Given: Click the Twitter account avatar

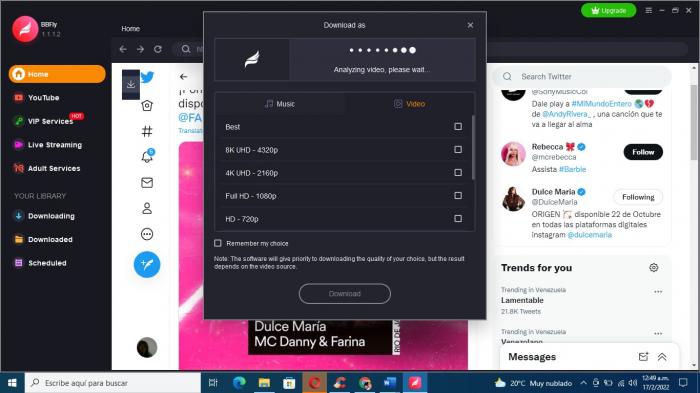Looking at the screenshot, I should (x=147, y=347).
